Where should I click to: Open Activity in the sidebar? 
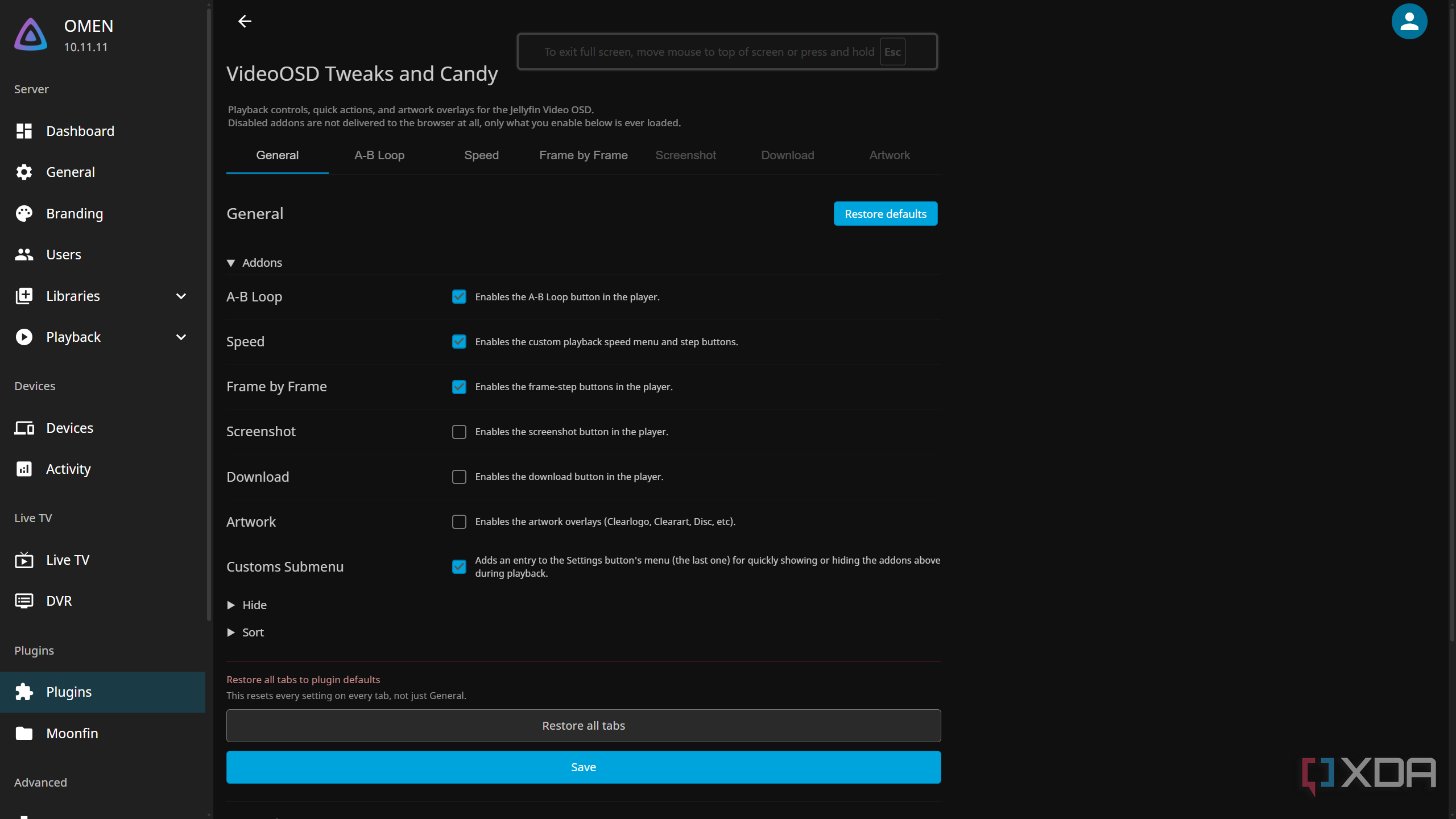coord(102,469)
